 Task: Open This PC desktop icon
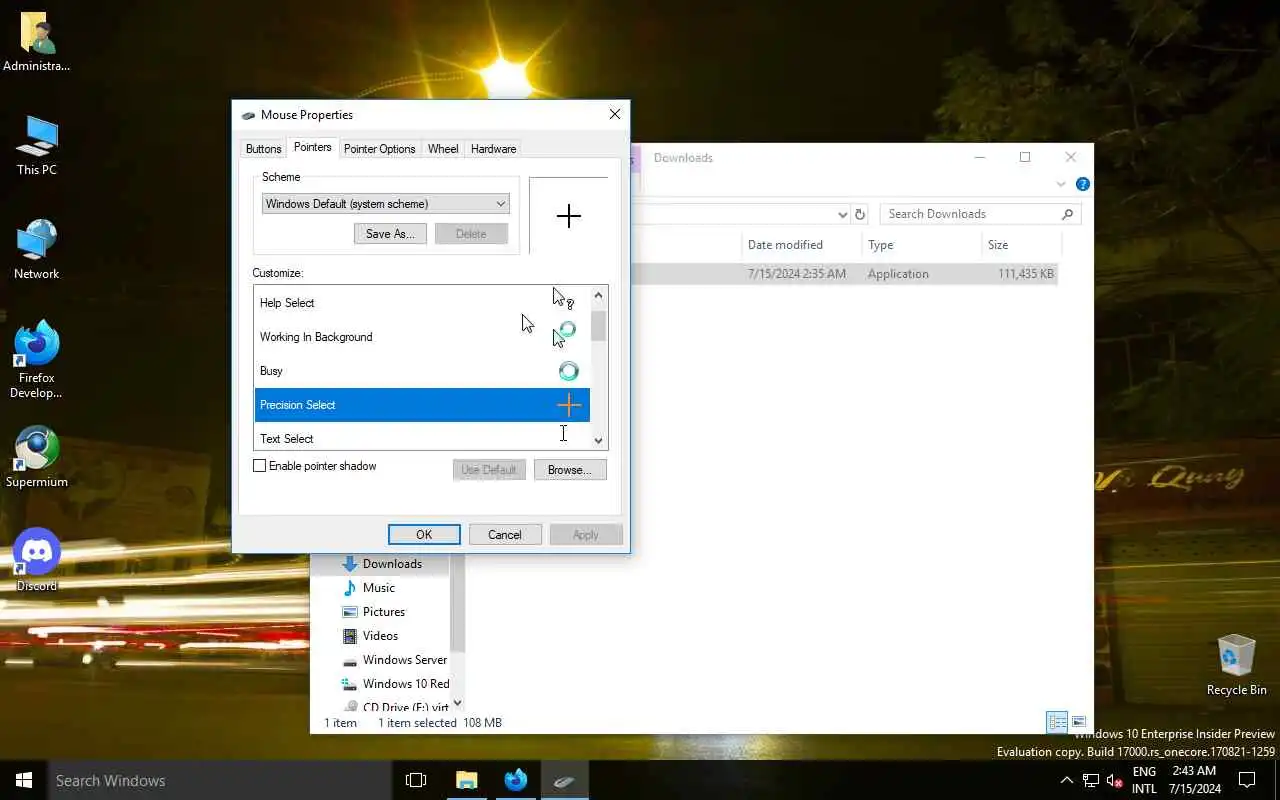point(37,146)
